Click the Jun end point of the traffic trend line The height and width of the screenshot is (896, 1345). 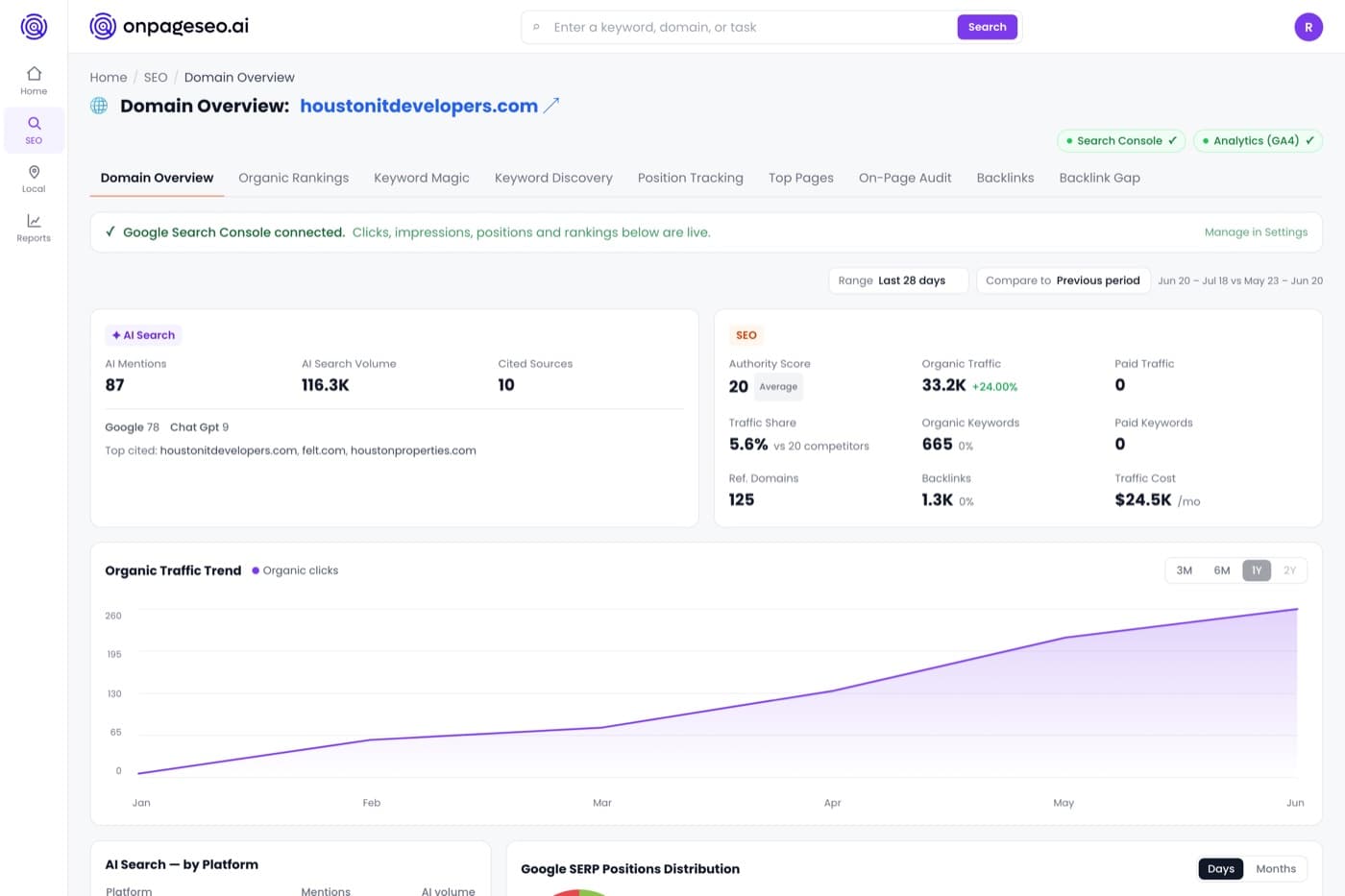[1297, 609]
